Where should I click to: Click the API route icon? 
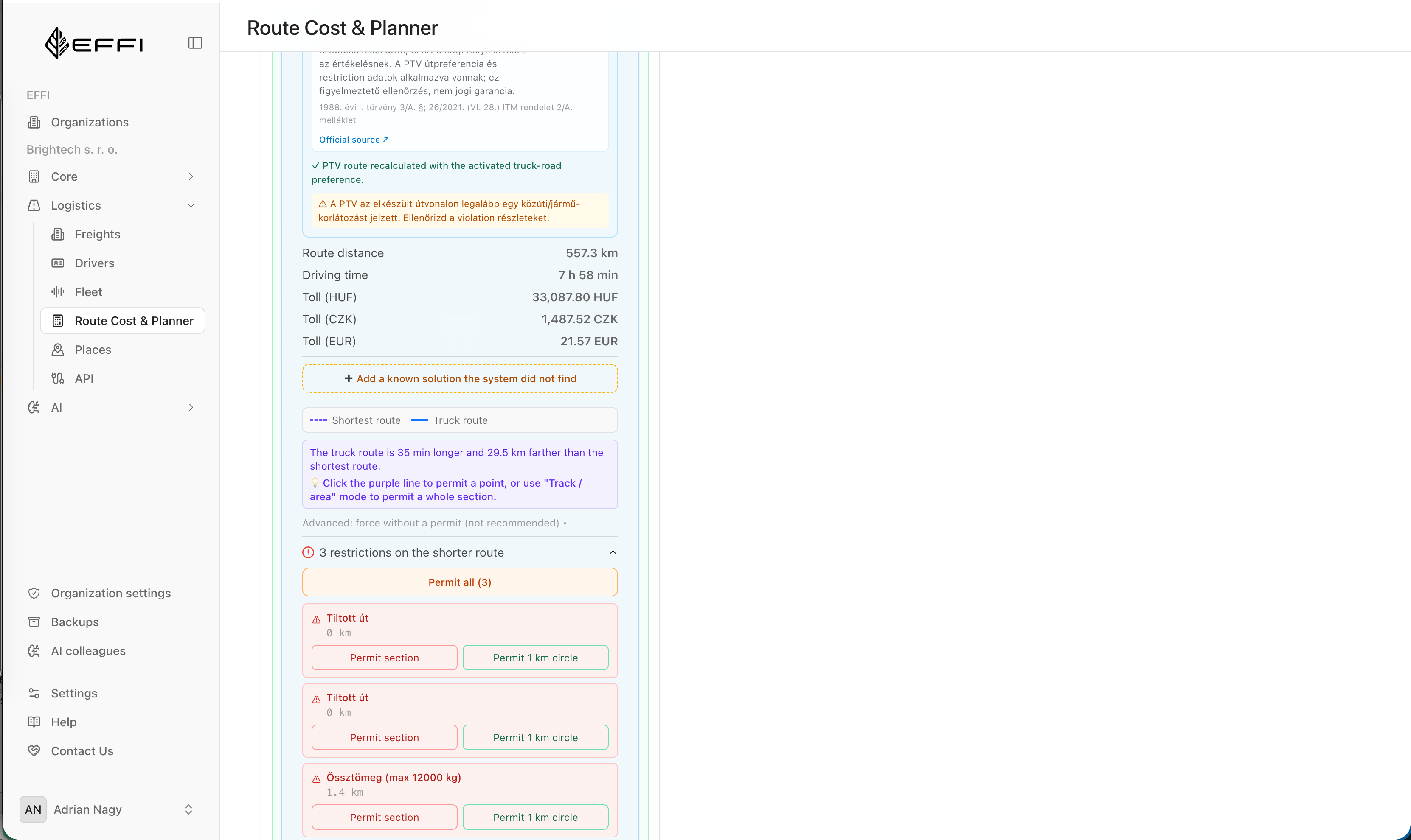[x=58, y=379]
